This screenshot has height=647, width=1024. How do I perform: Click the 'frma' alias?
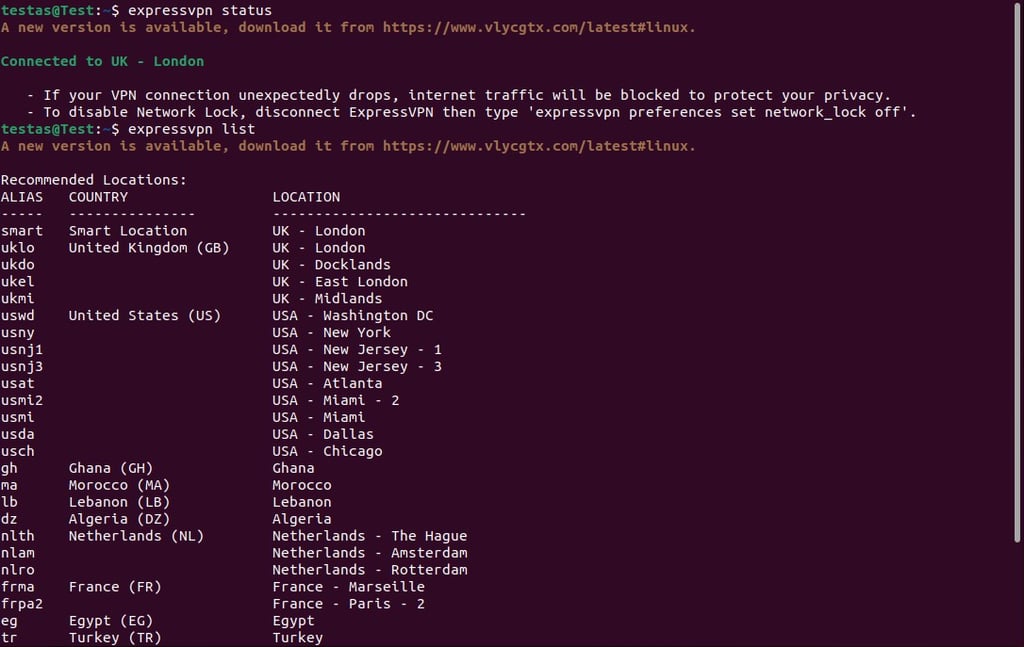click(x=18, y=588)
